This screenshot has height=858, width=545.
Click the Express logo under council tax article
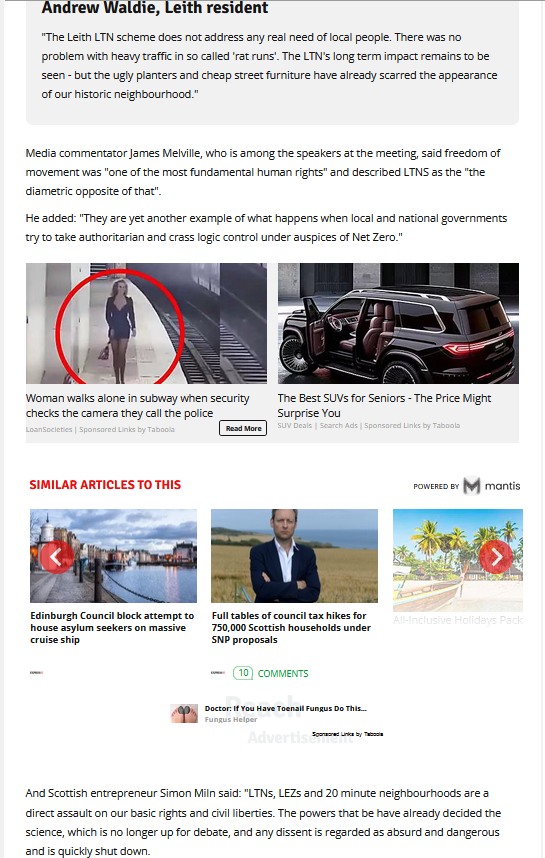click(x=218, y=673)
